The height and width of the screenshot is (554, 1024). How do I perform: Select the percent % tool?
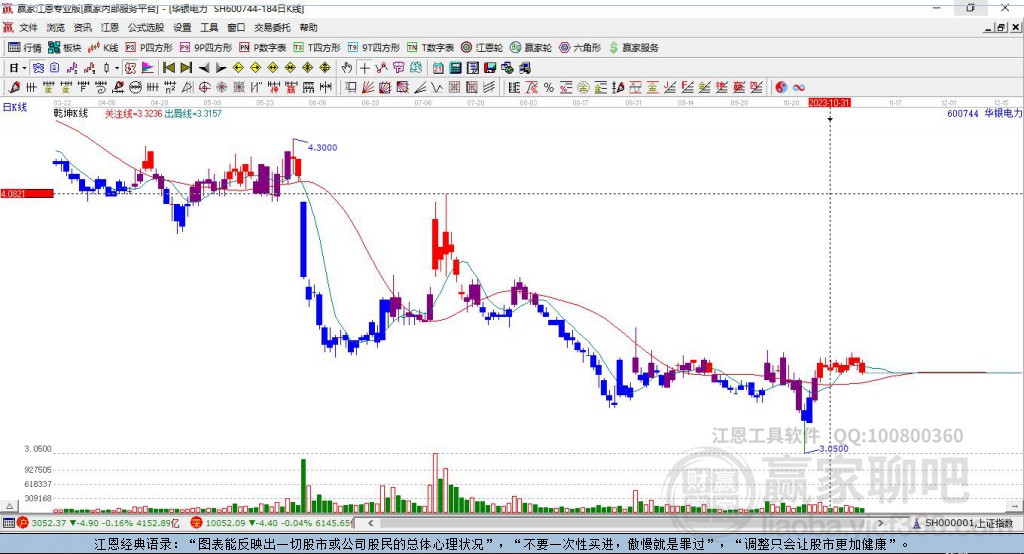coord(549,88)
